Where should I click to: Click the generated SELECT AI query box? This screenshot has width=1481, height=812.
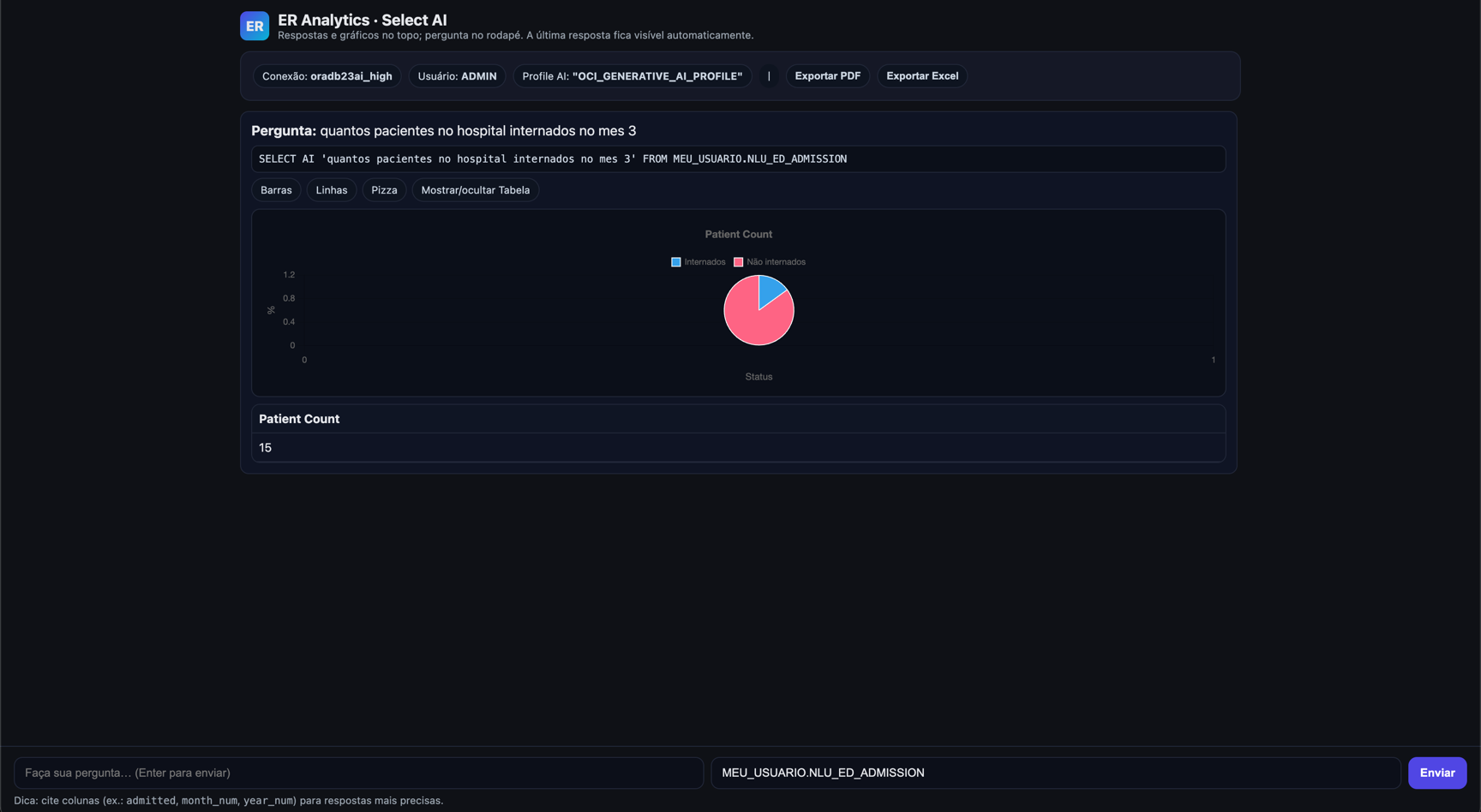738,159
